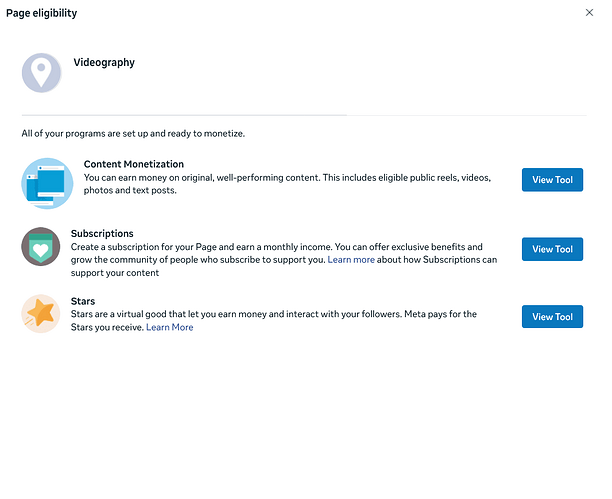The height and width of the screenshot is (499, 612).
Task: Follow Learn more link about Subscriptions
Action: coord(351,260)
